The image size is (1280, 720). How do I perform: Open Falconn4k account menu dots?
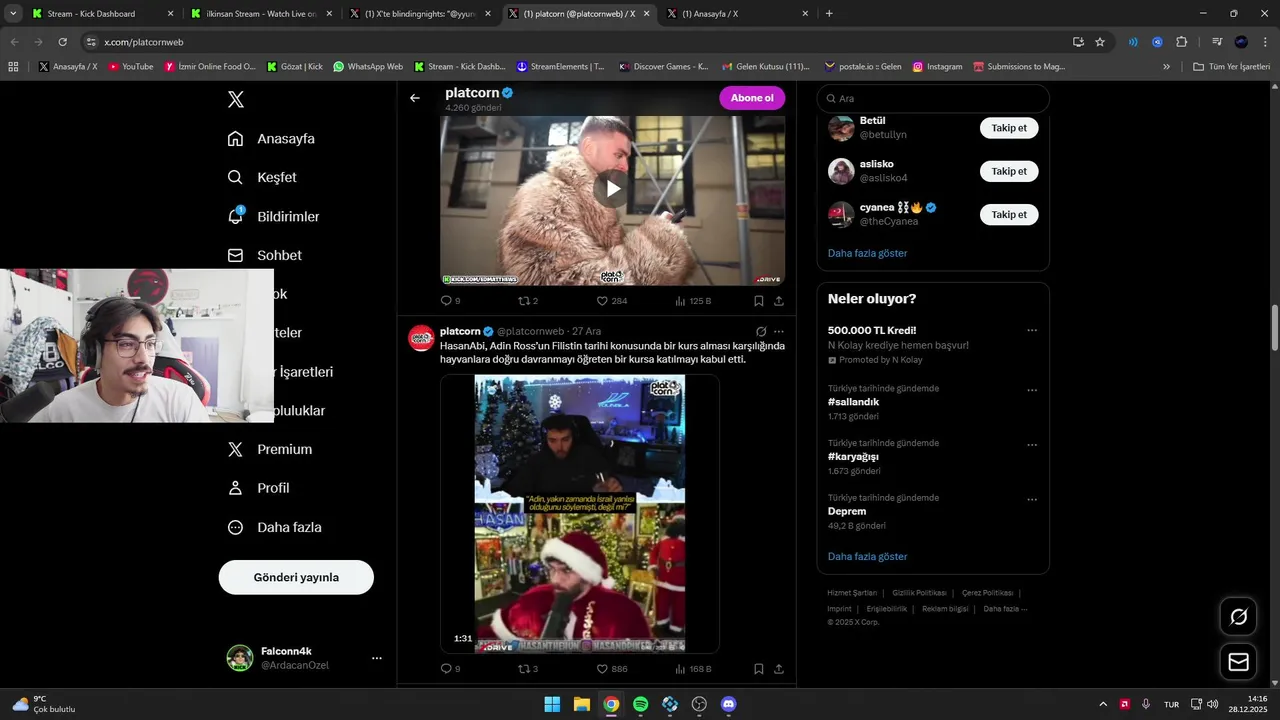click(x=377, y=658)
